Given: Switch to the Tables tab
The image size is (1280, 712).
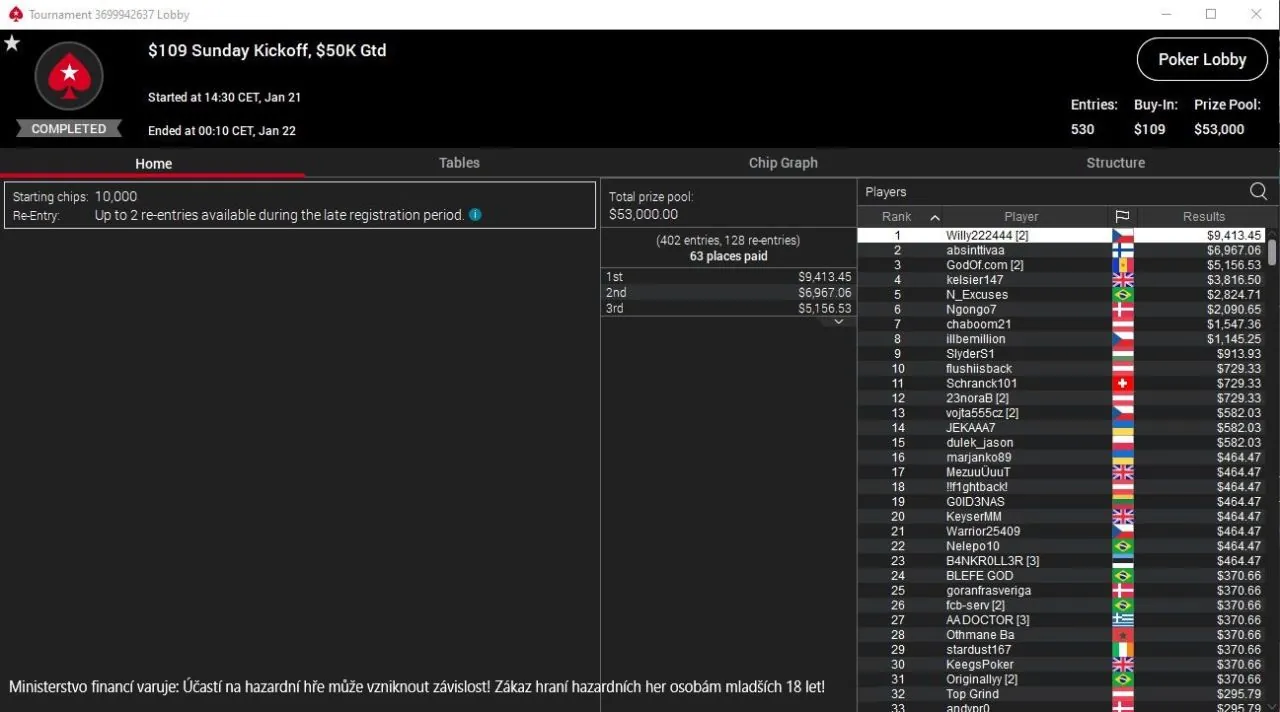Looking at the screenshot, I should click(459, 163).
